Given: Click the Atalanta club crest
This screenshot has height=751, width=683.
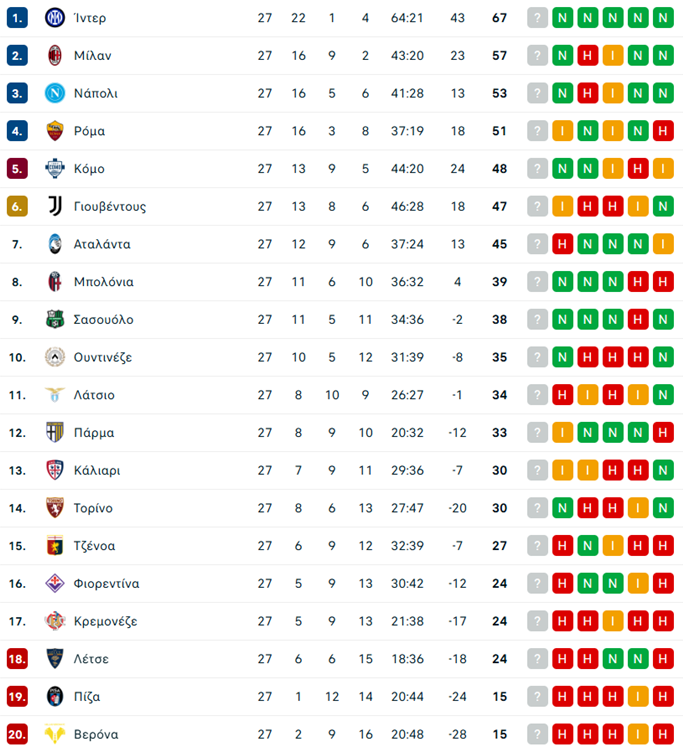Looking at the screenshot, I should pyautogui.click(x=54, y=244).
